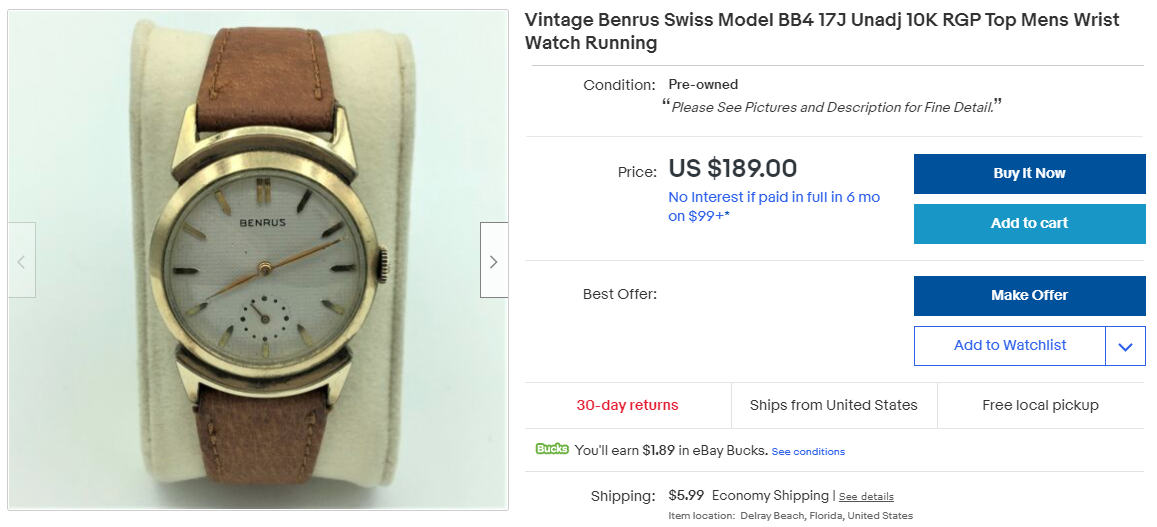Enlarge the Benrus watch main photo
The width and height of the screenshot is (1157, 527).
click(258, 261)
